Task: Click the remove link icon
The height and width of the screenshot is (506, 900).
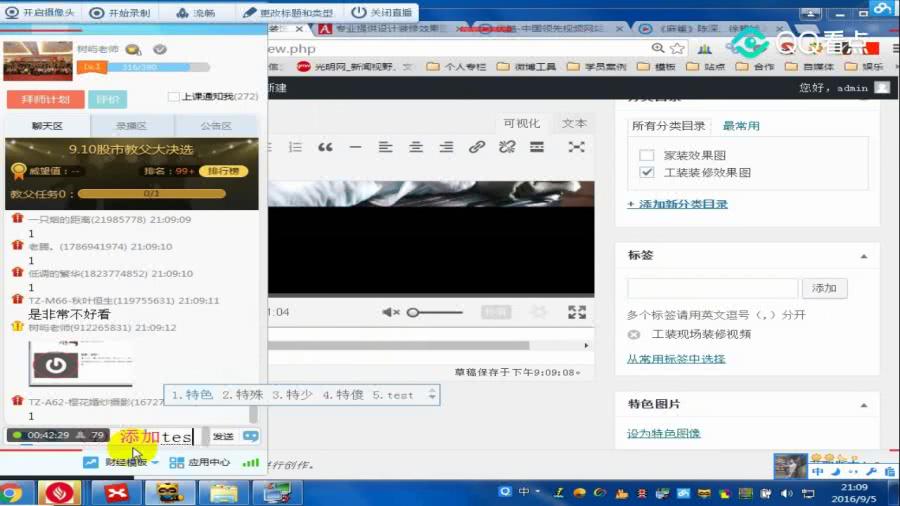Action: tap(507, 147)
